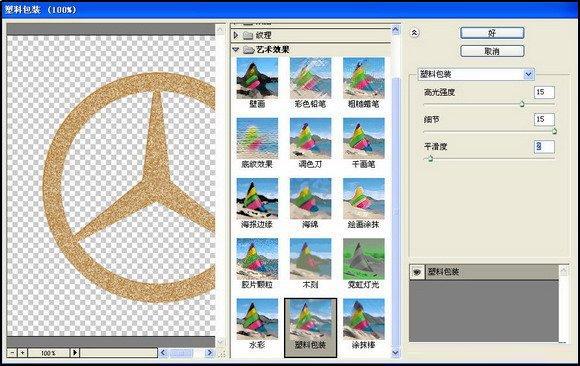Confirm with the 好 button

click(x=492, y=33)
